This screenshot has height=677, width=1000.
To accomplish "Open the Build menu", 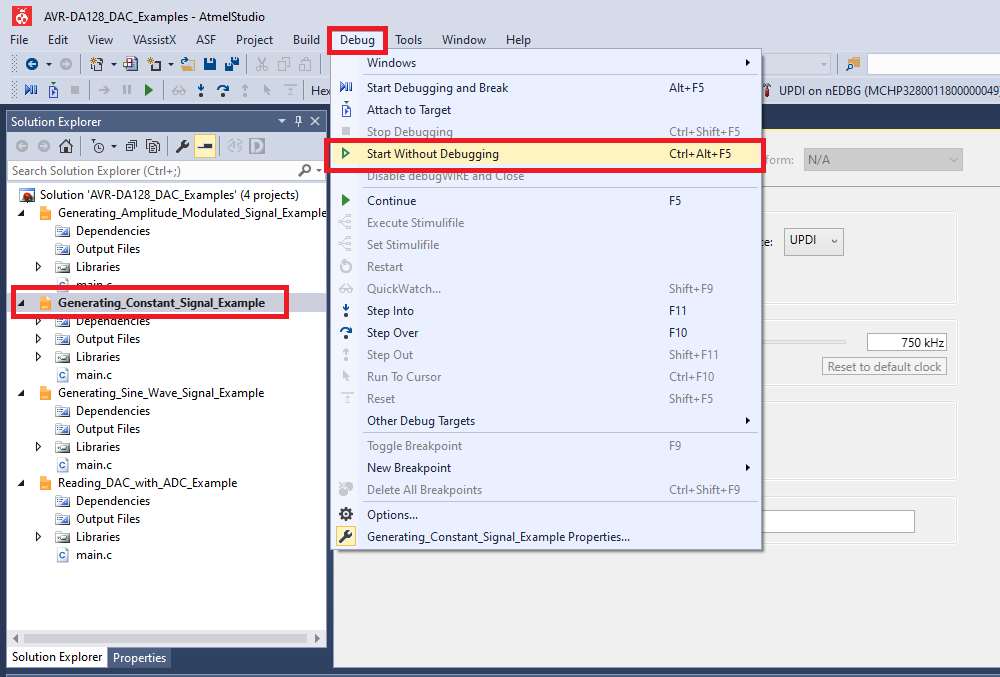I will [x=306, y=40].
